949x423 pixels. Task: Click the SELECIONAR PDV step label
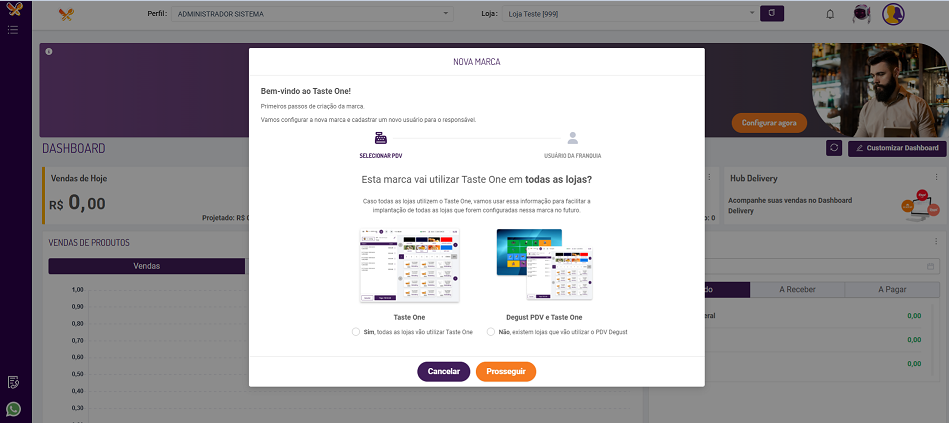point(381,156)
